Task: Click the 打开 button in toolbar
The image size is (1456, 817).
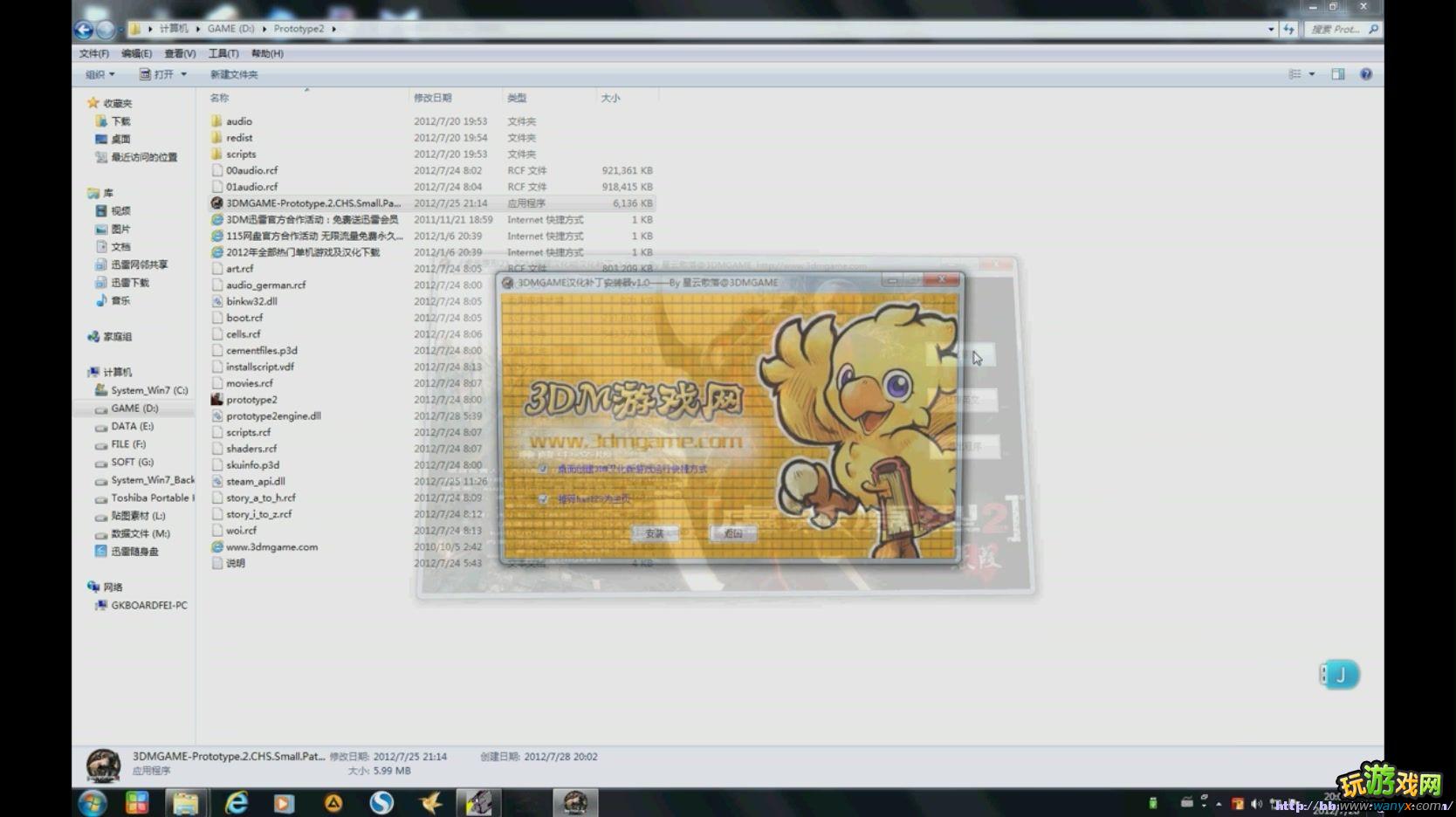Action: [156, 75]
